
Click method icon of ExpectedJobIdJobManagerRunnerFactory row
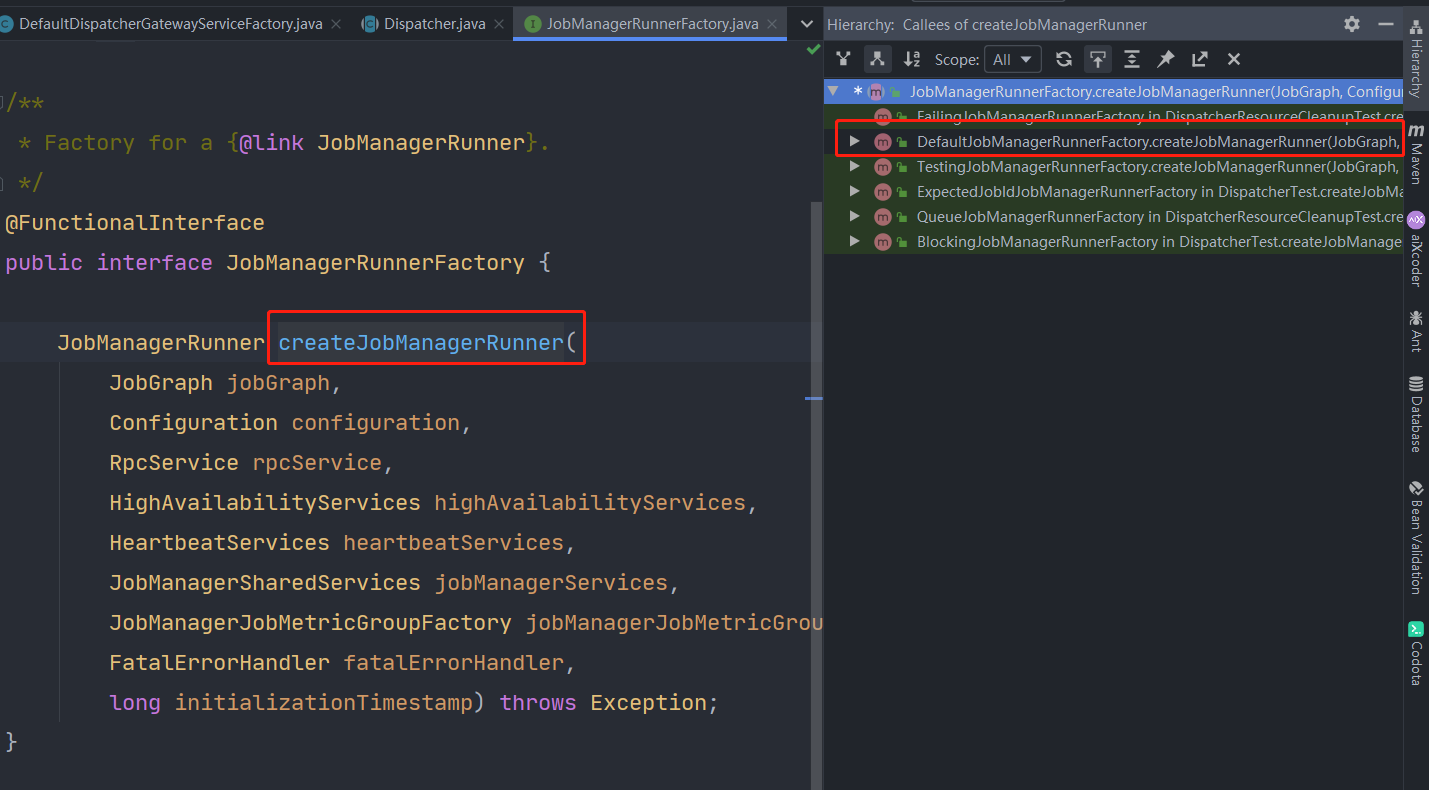(882, 191)
